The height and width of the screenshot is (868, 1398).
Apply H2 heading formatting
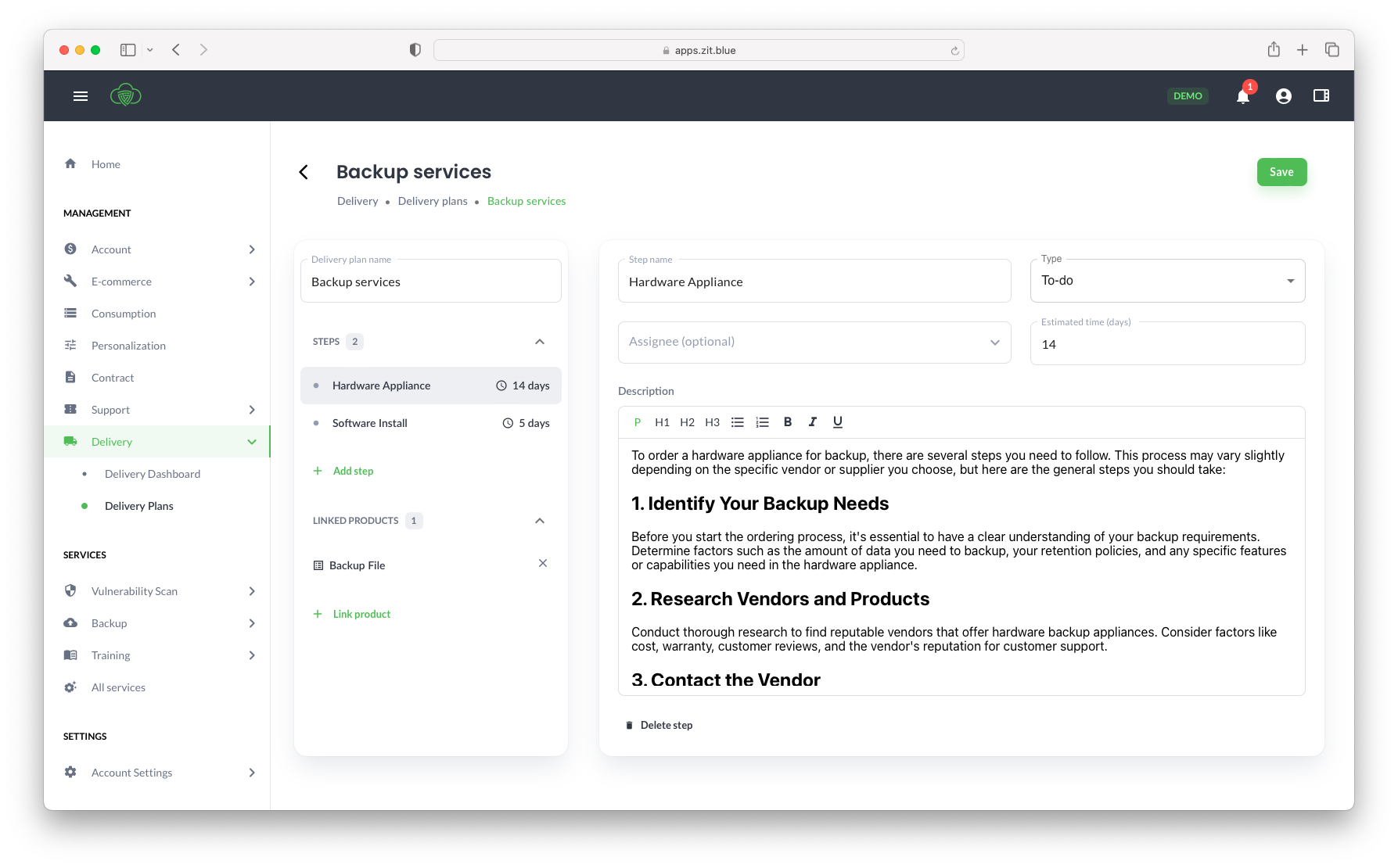[687, 422]
